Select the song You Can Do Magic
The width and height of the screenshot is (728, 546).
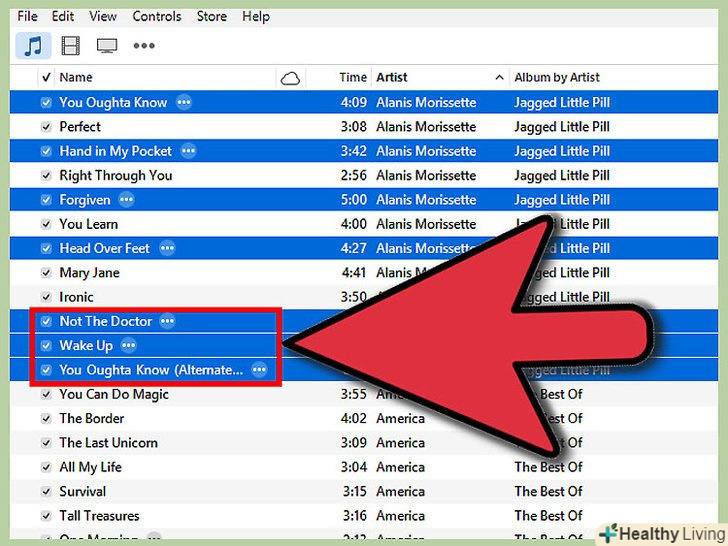point(114,395)
